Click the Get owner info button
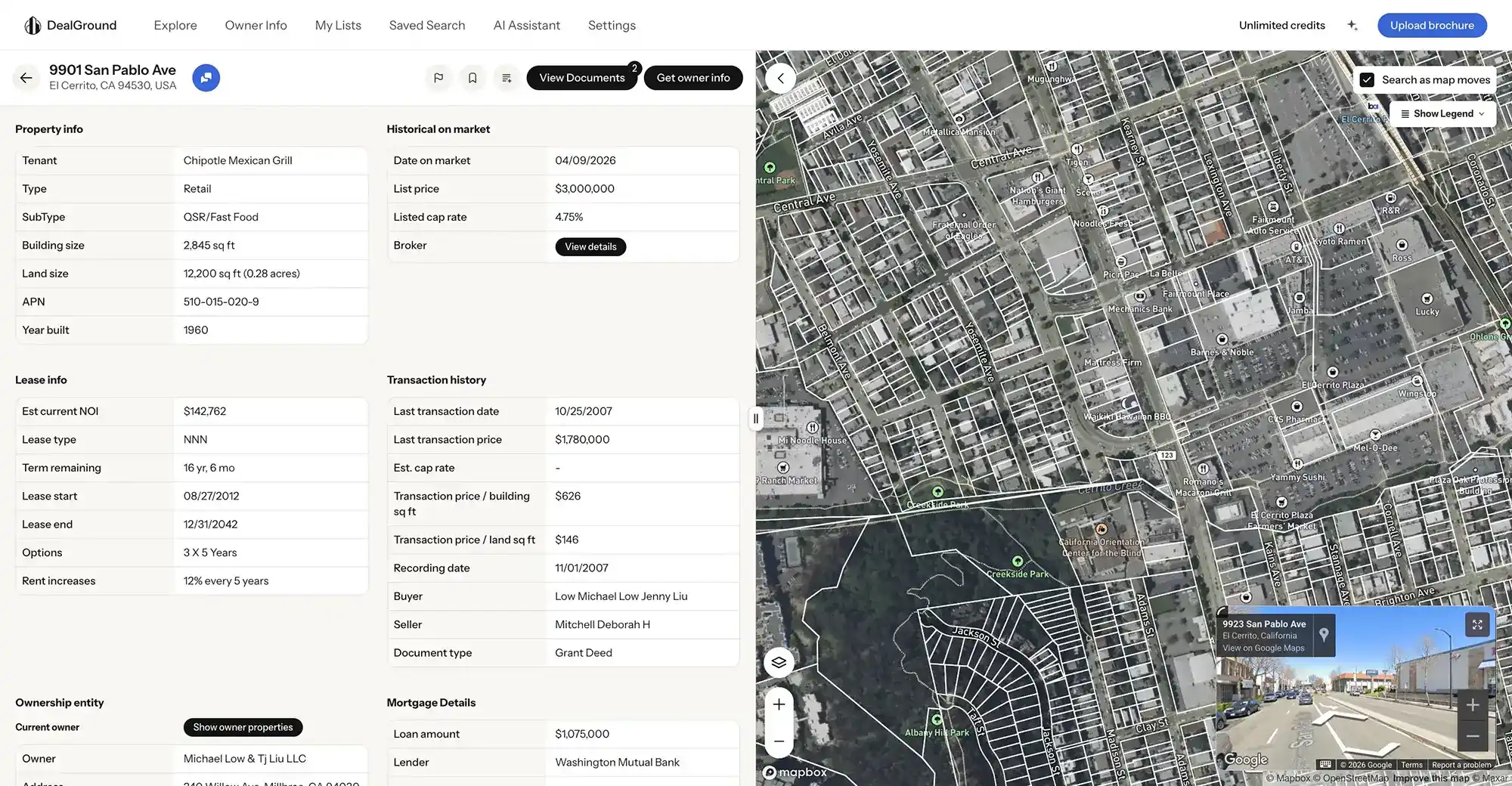Screen dimensions: 1512x786 coord(693,78)
